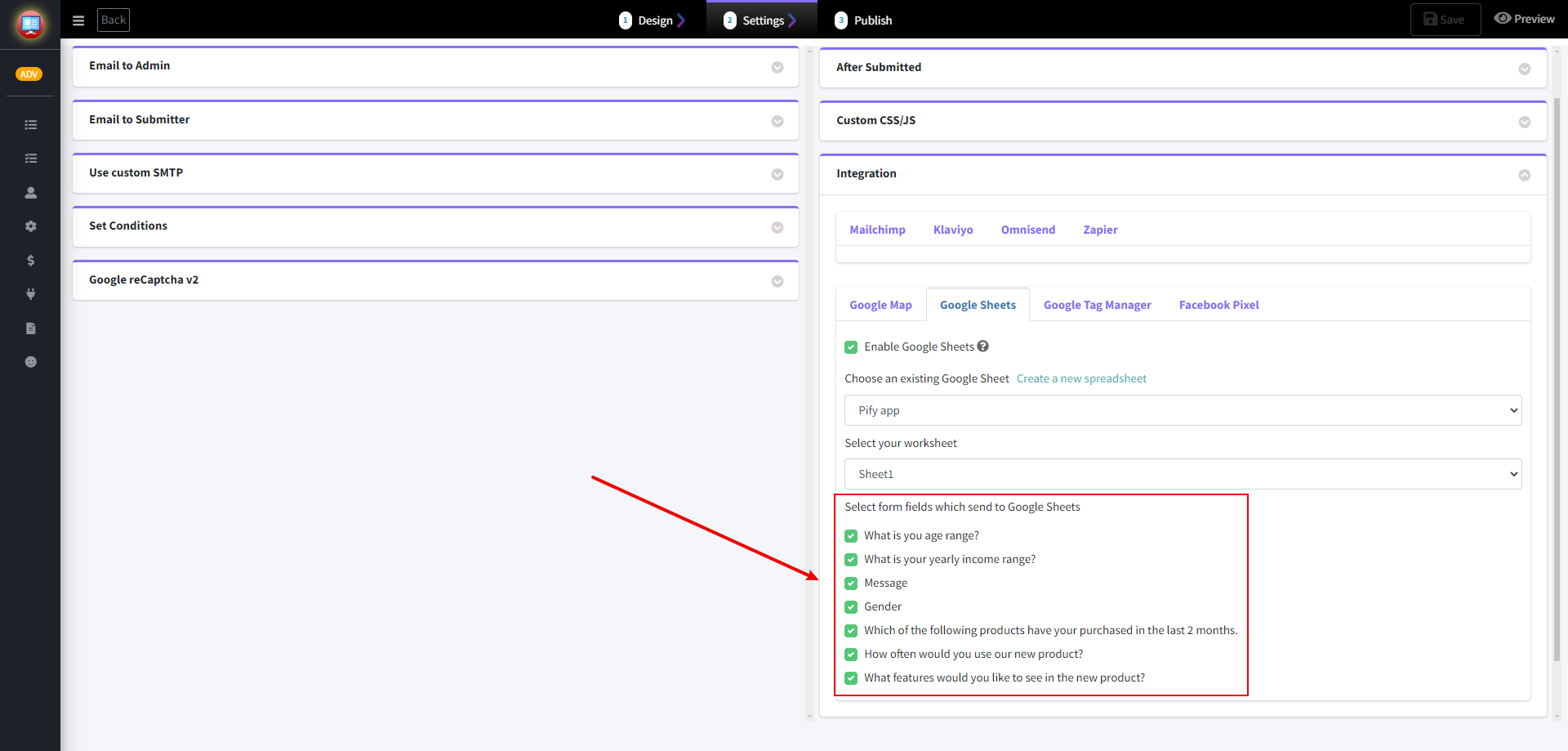Click the Choose an existing Google Sheet label
This screenshot has width=1568, height=751.
point(927,378)
